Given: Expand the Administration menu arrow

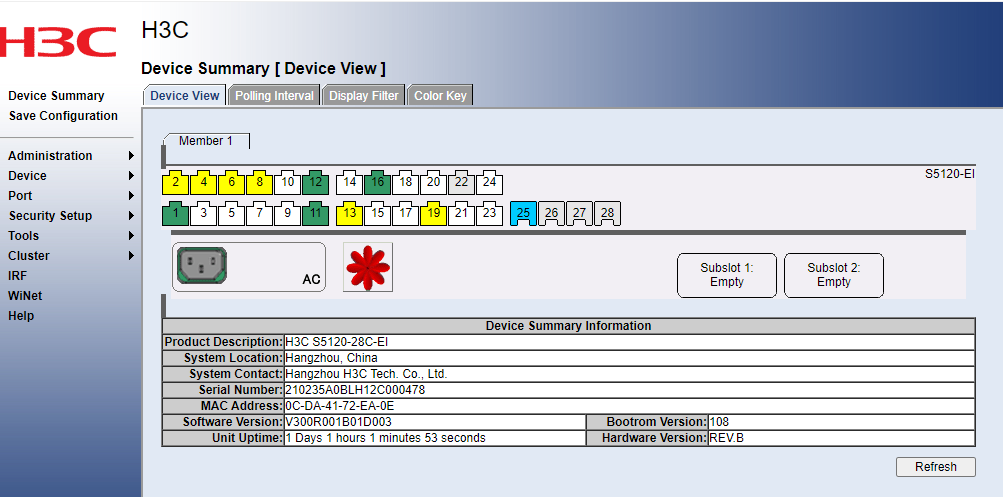Looking at the screenshot, I should (131, 155).
